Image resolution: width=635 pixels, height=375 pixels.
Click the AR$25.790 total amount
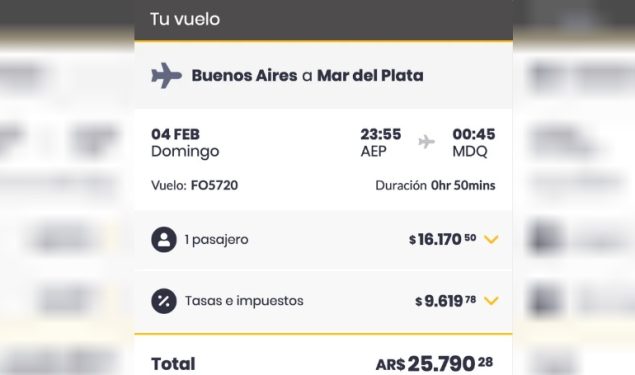434,364
